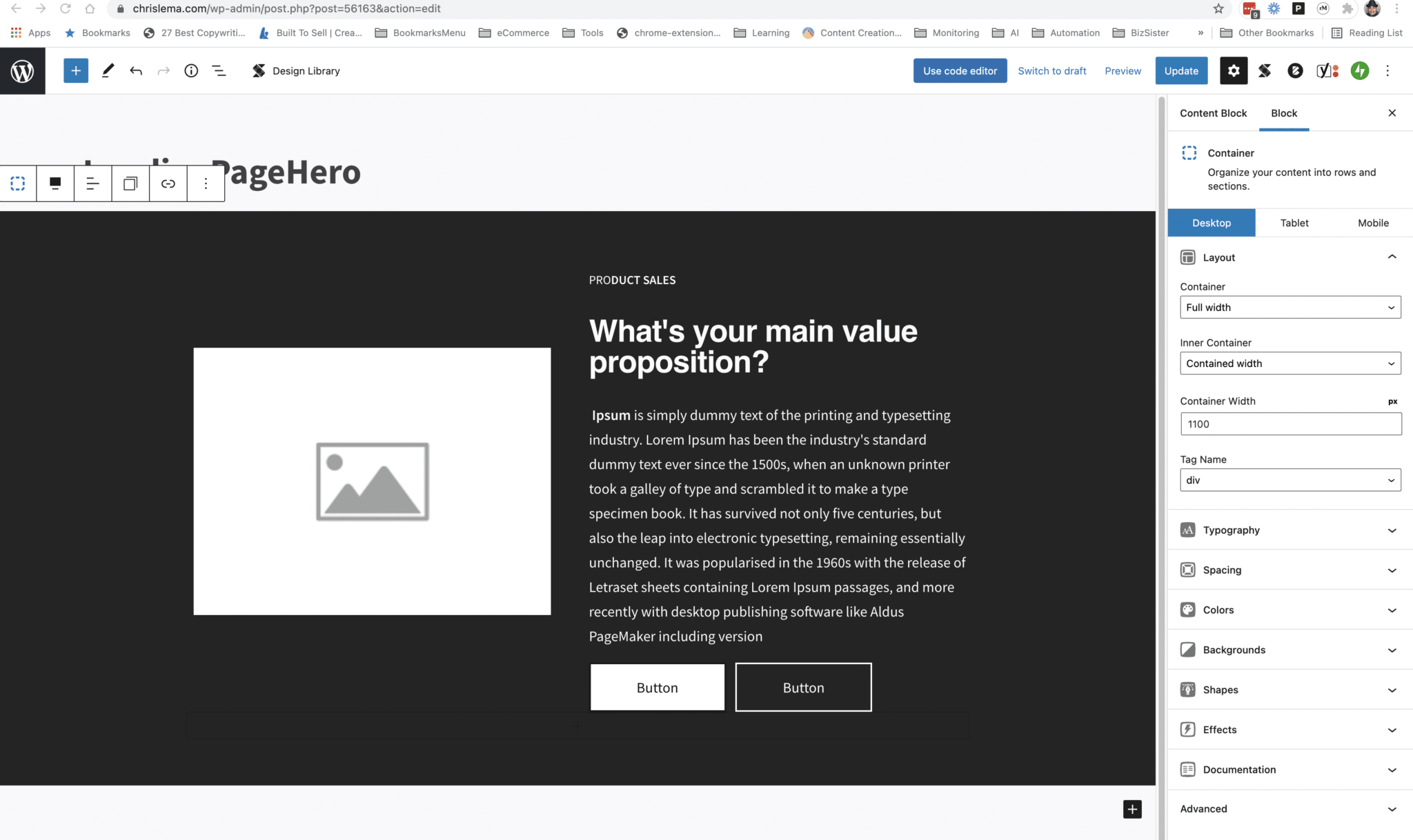Viewport: 1413px width, 840px height.
Task: Open the settings gear panel toggle
Action: [x=1234, y=70]
